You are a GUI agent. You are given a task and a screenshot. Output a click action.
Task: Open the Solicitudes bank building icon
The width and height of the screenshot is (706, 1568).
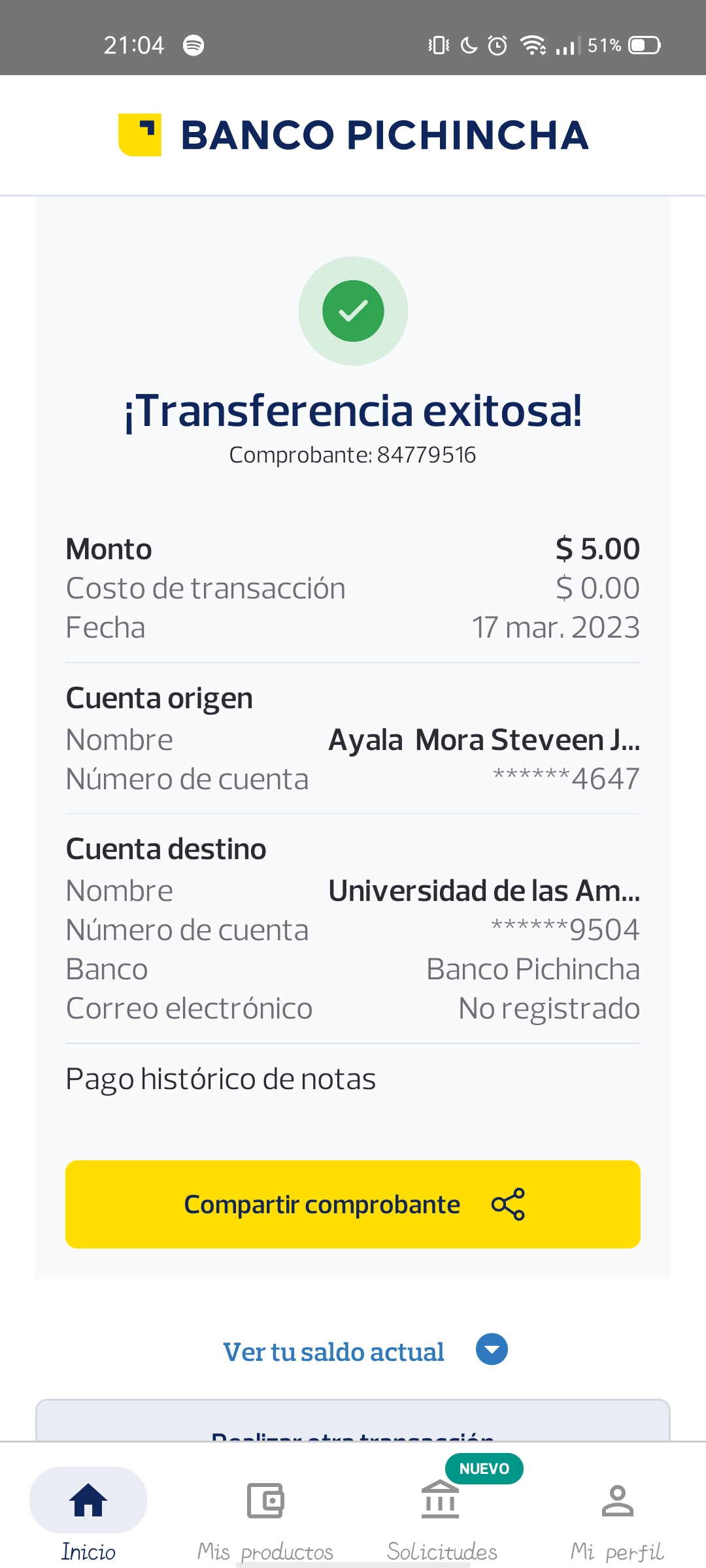(441, 1499)
